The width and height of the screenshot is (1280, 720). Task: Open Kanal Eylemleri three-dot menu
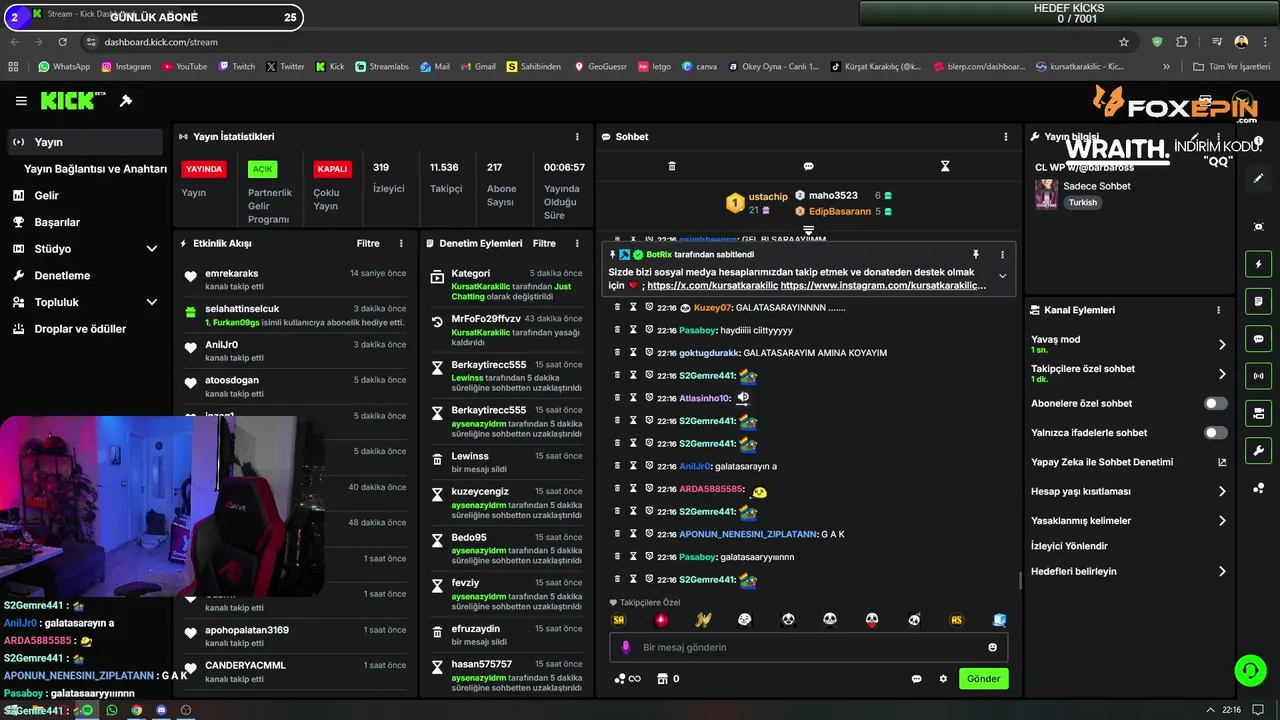[x=1218, y=310]
